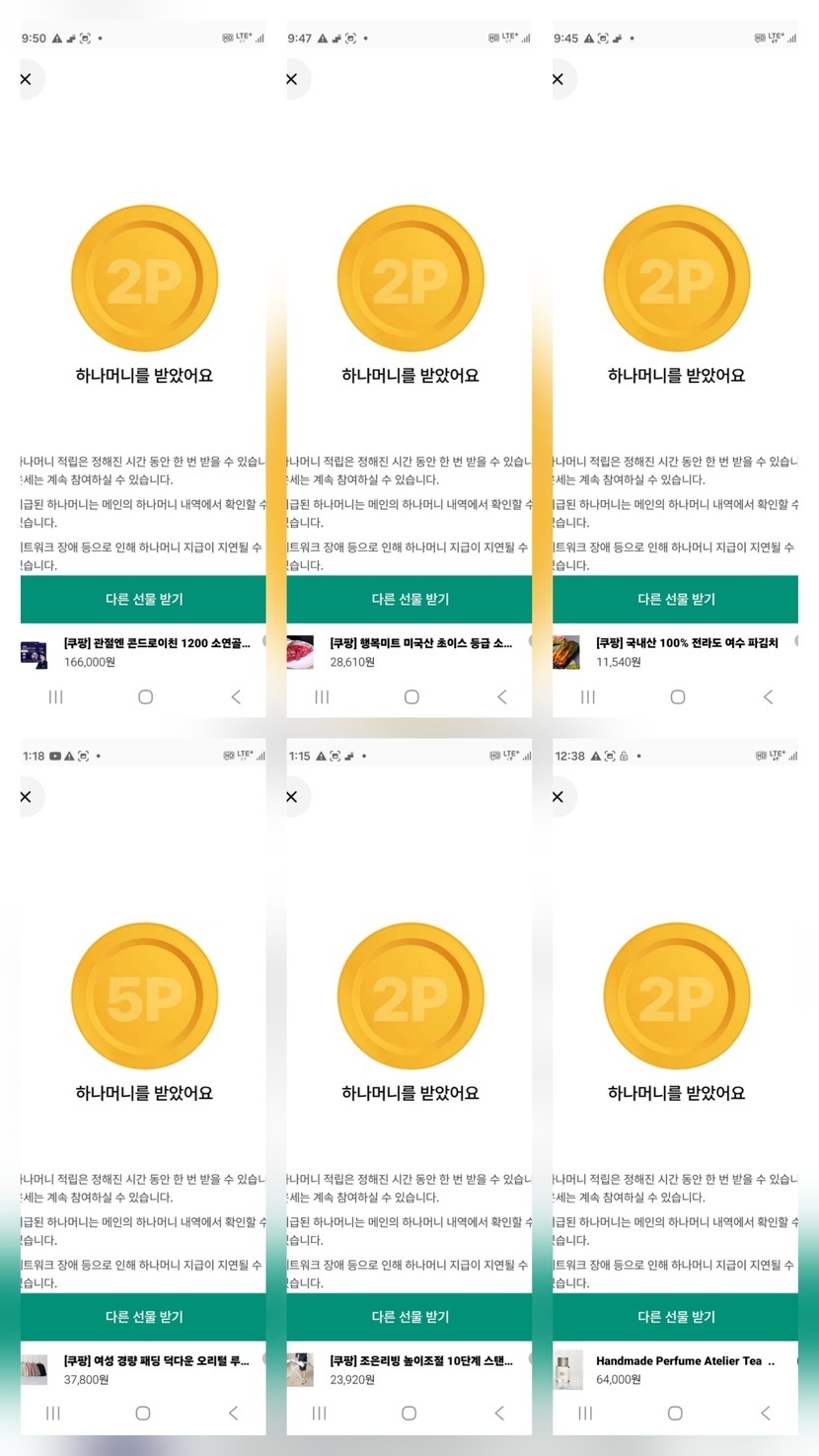The image size is (819, 1456).
Task: Tap the back arrow below the Handmade Perfume ad
Action: point(766,1414)
